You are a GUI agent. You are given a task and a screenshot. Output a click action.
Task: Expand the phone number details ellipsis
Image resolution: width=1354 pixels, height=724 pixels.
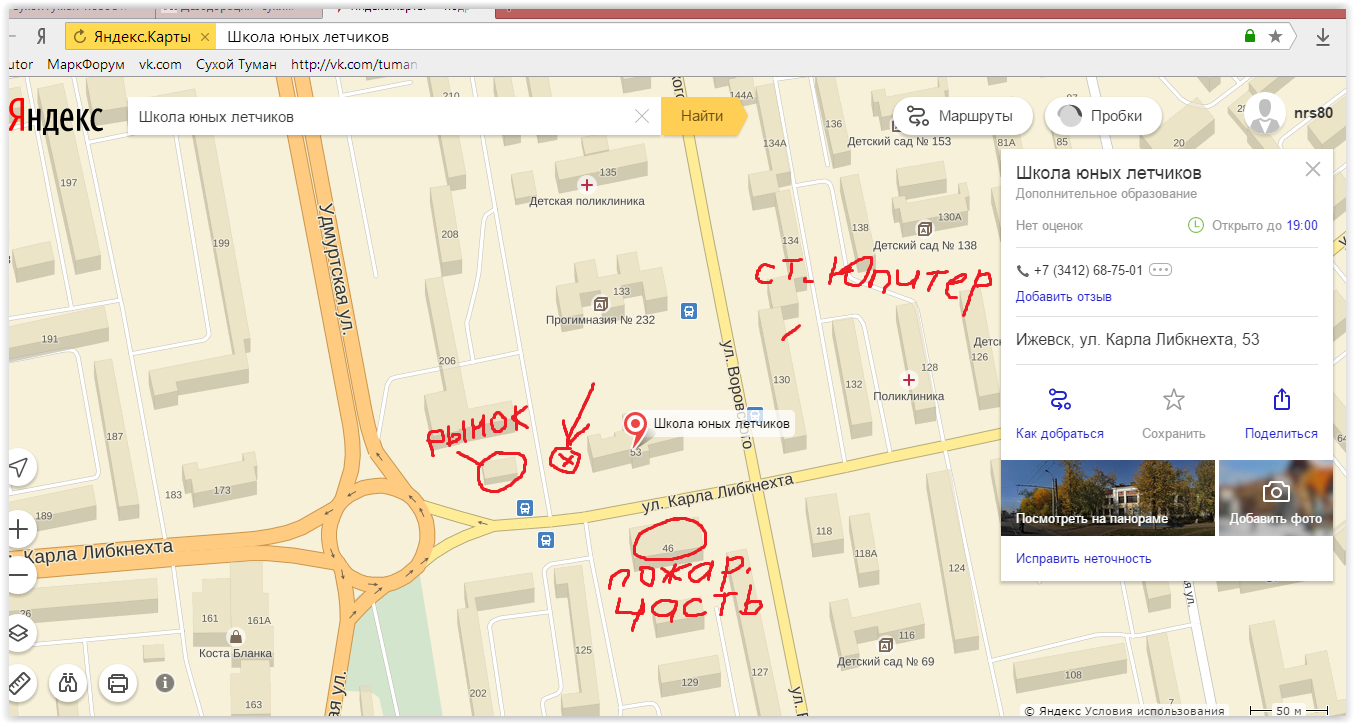click(1160, 270)
